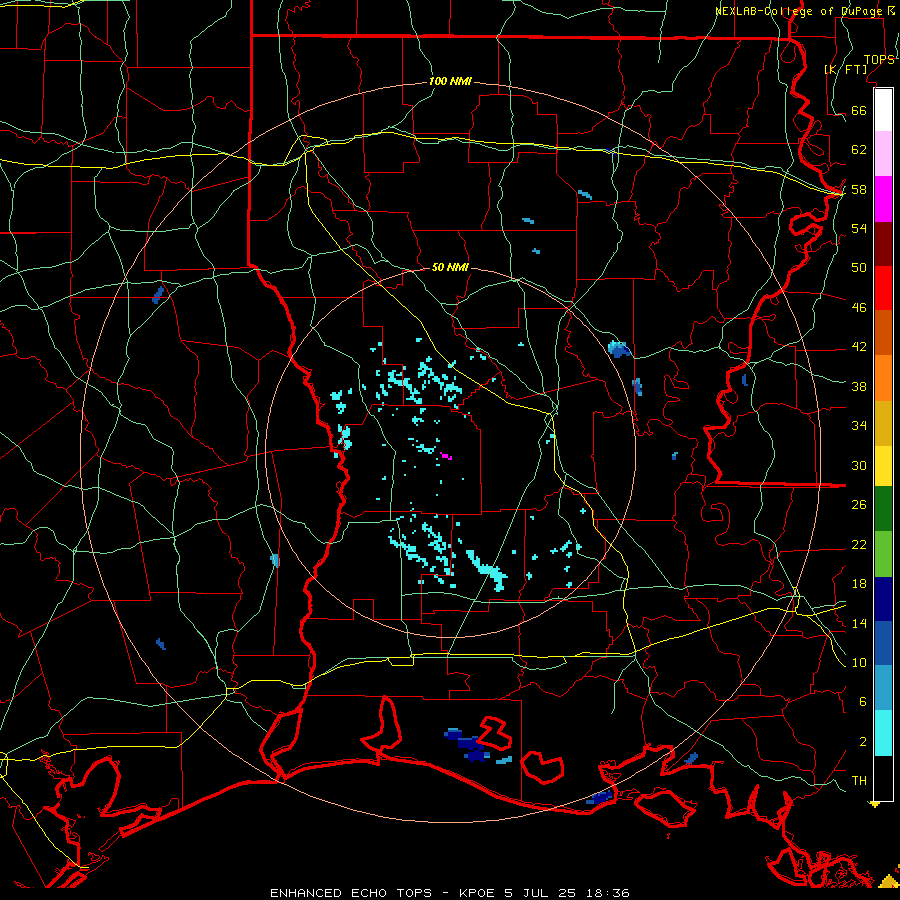Click the 50 NMI range ring label

(x=450, y=267)
